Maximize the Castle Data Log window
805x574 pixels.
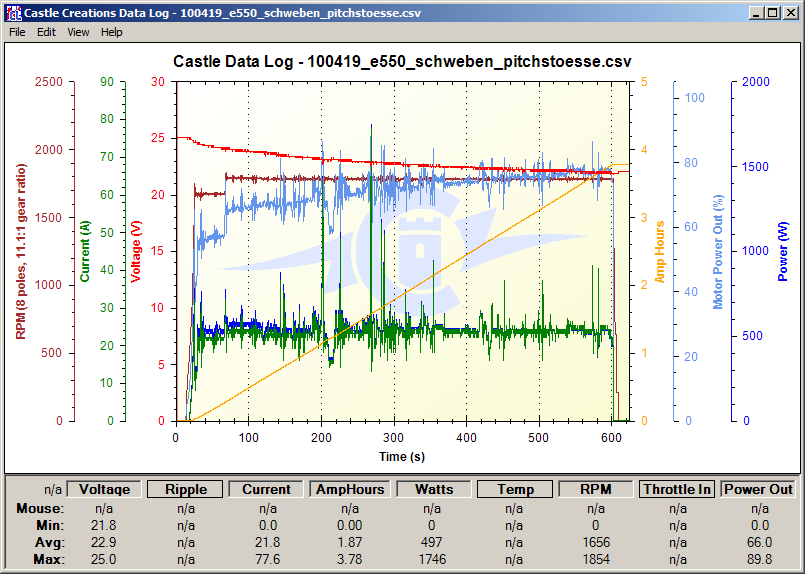point(772,13)
